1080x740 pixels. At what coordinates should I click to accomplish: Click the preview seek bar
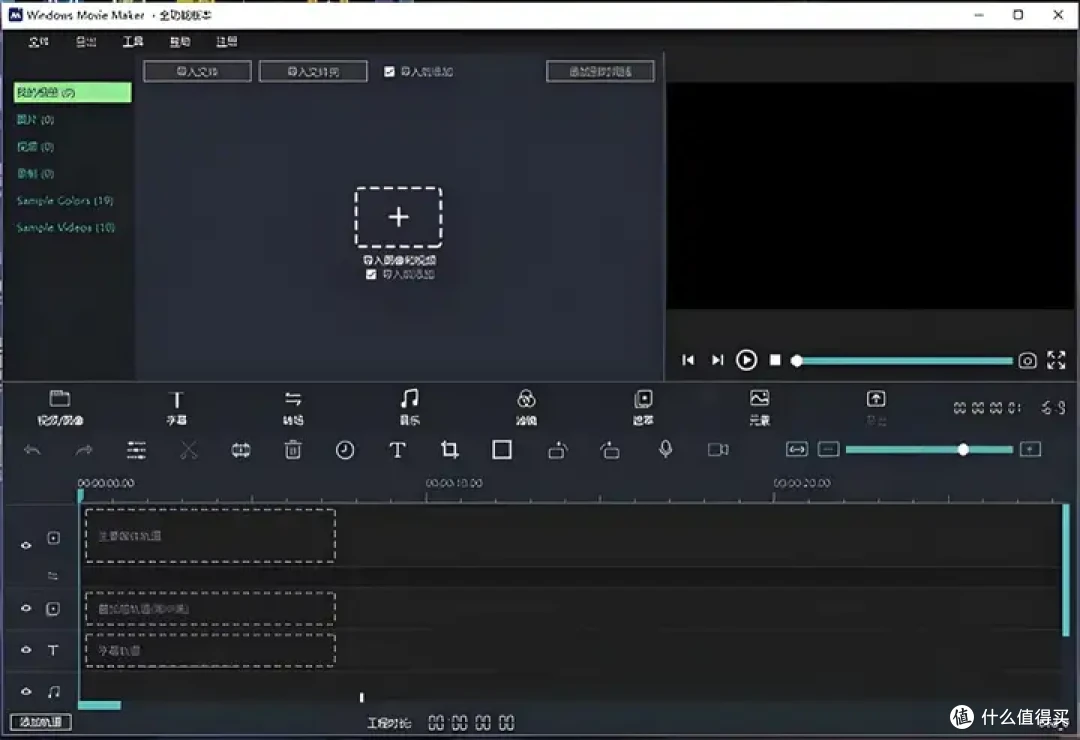pyautogui.click(x=904, y=360)
